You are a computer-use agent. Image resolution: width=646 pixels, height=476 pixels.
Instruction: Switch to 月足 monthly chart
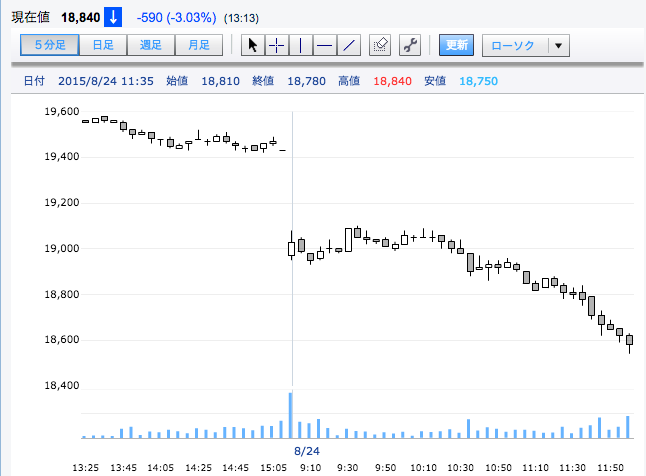[199, 45]
